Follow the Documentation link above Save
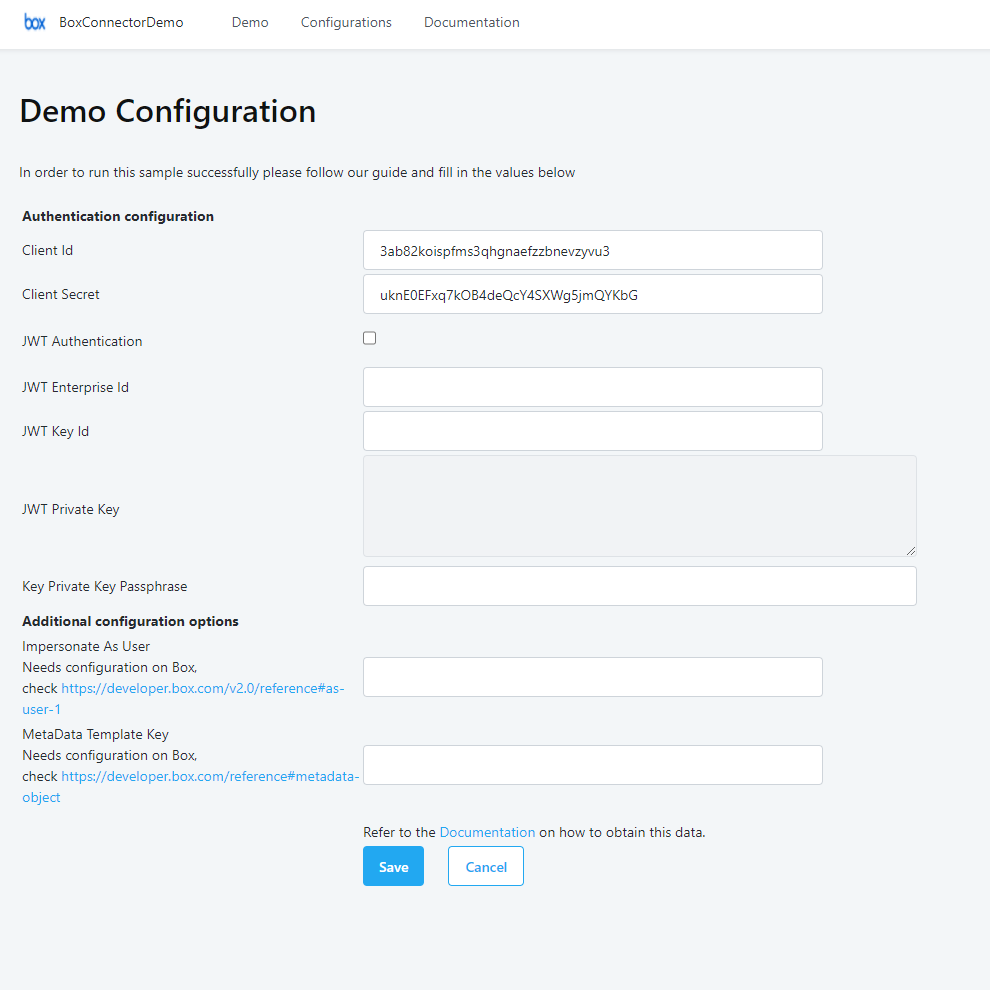The image size is (990, 990). (x=487, y=832)
